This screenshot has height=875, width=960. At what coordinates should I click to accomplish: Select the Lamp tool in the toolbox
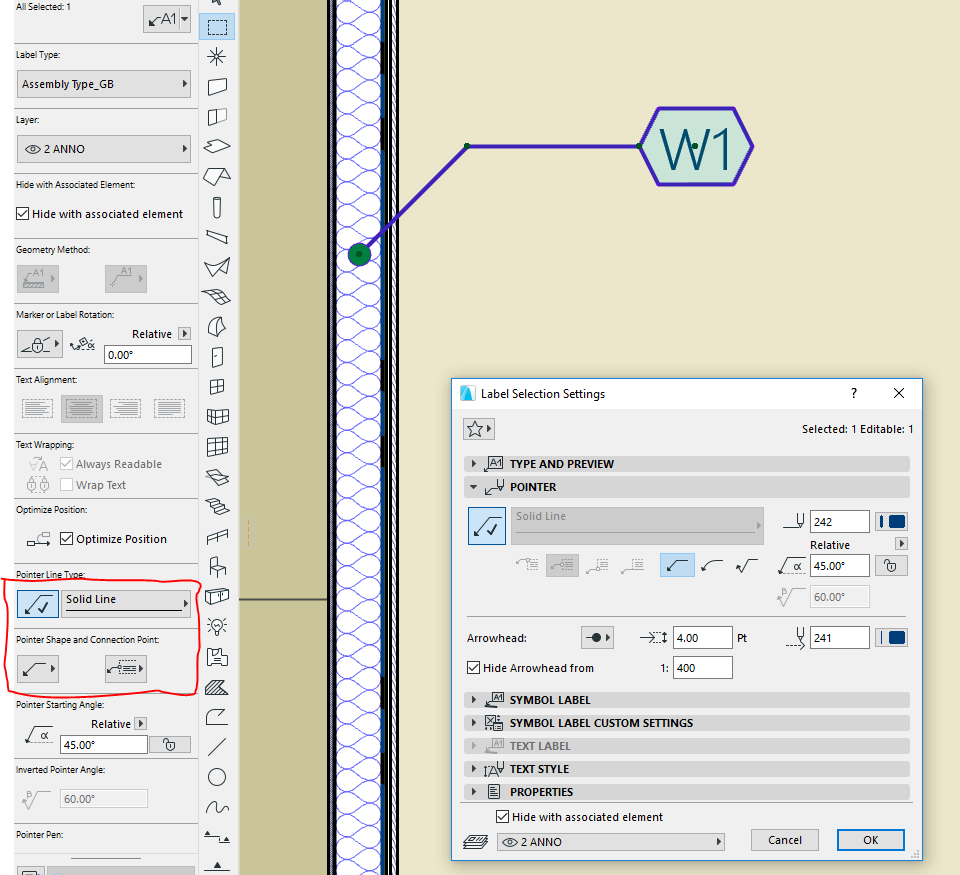click(x=217, y=626)
